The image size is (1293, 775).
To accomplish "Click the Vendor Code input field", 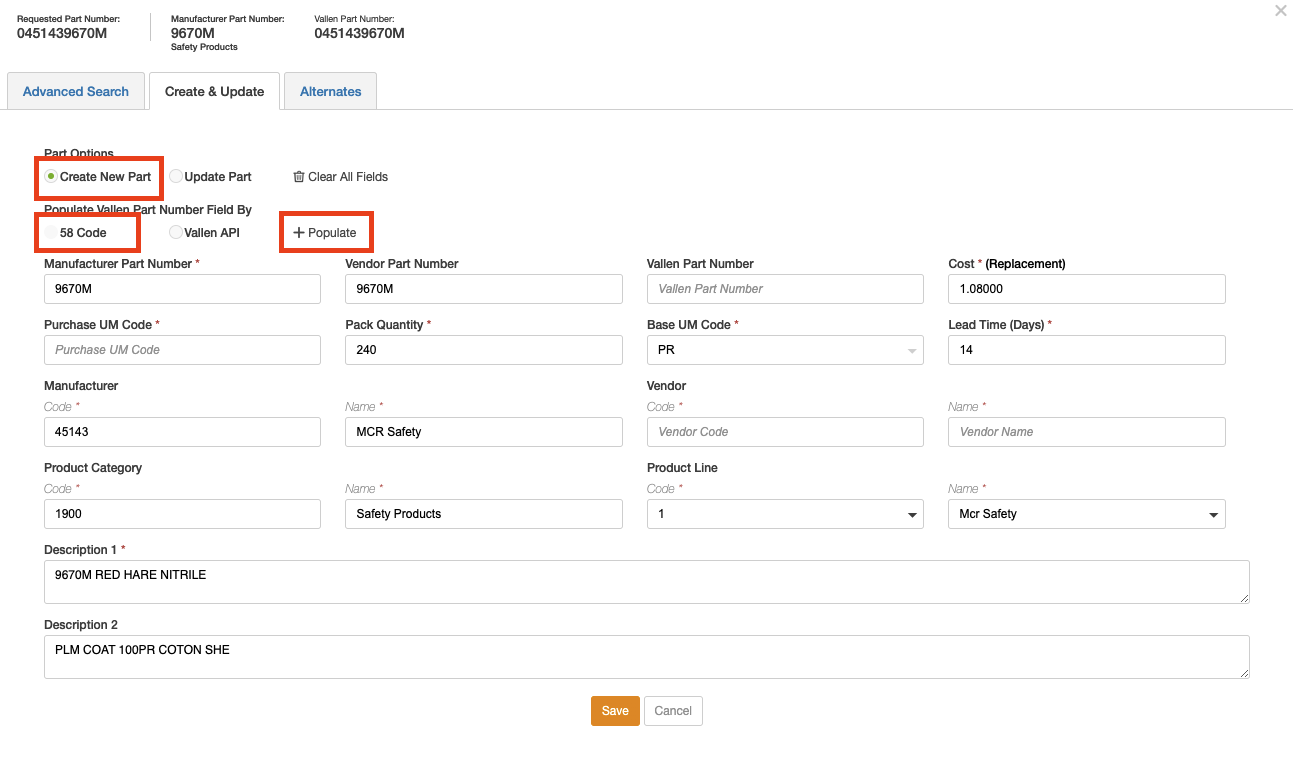I will pos(784,432).
